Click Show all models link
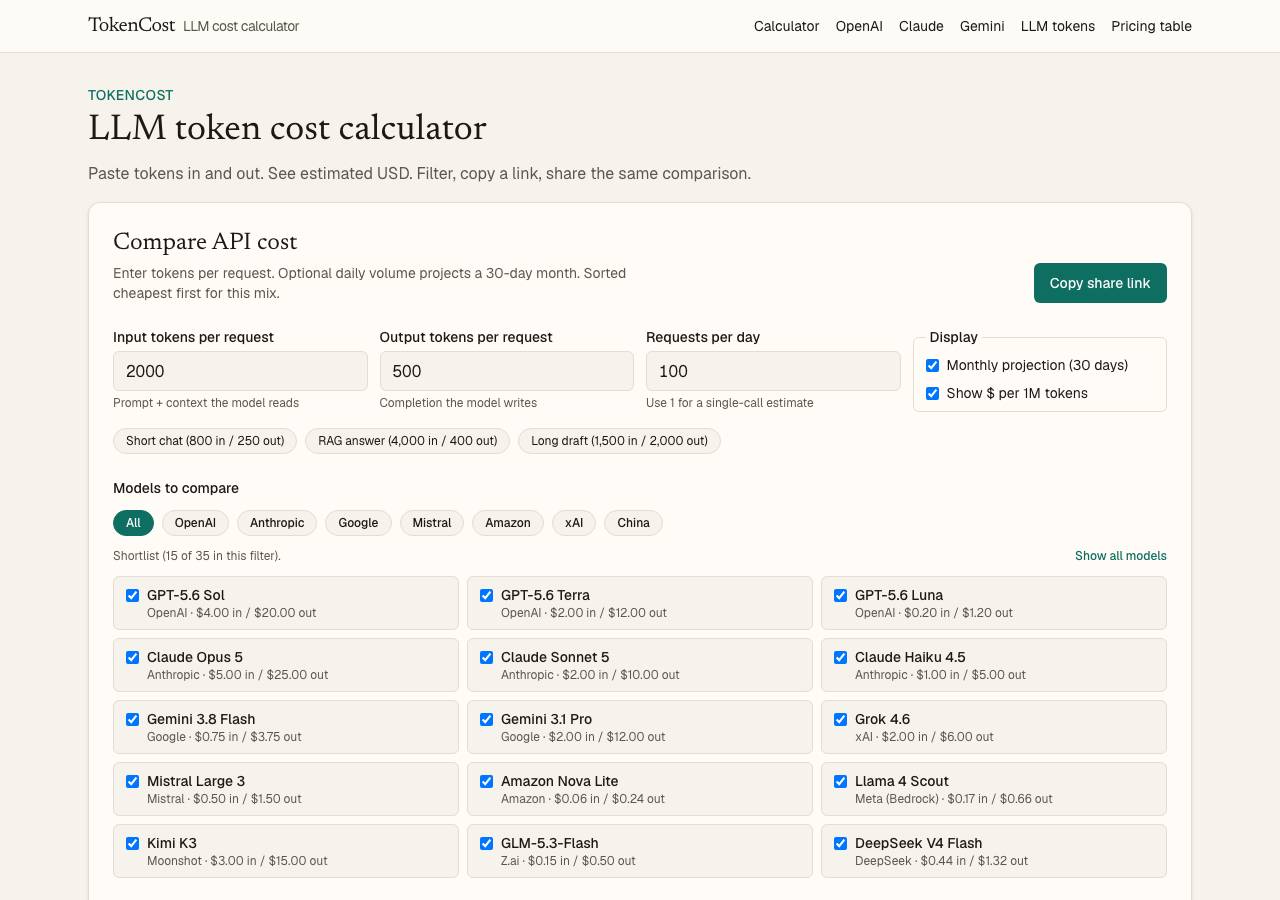 (1121, 556)
